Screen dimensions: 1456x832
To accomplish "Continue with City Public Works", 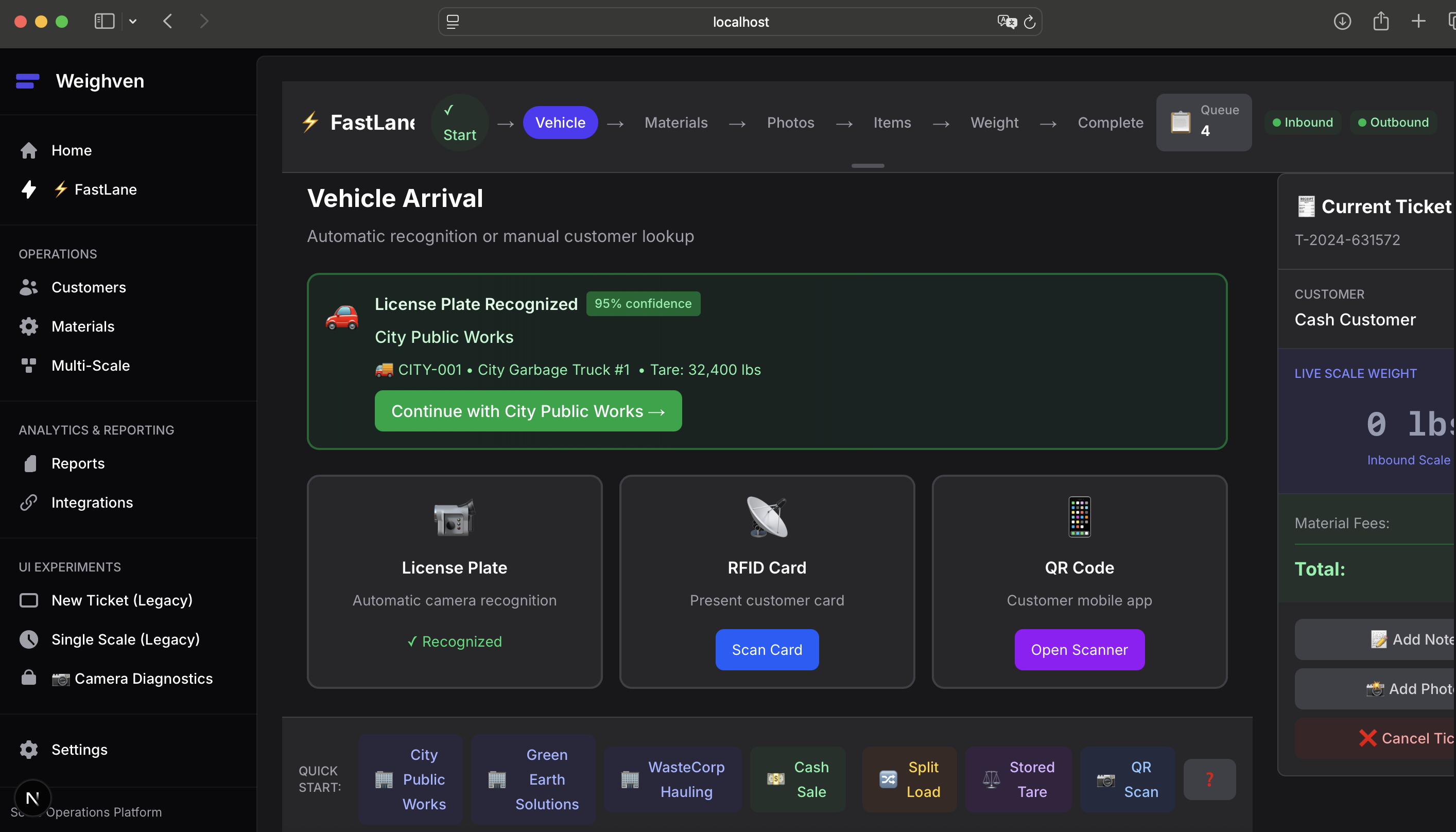I will tap(528, 411).
